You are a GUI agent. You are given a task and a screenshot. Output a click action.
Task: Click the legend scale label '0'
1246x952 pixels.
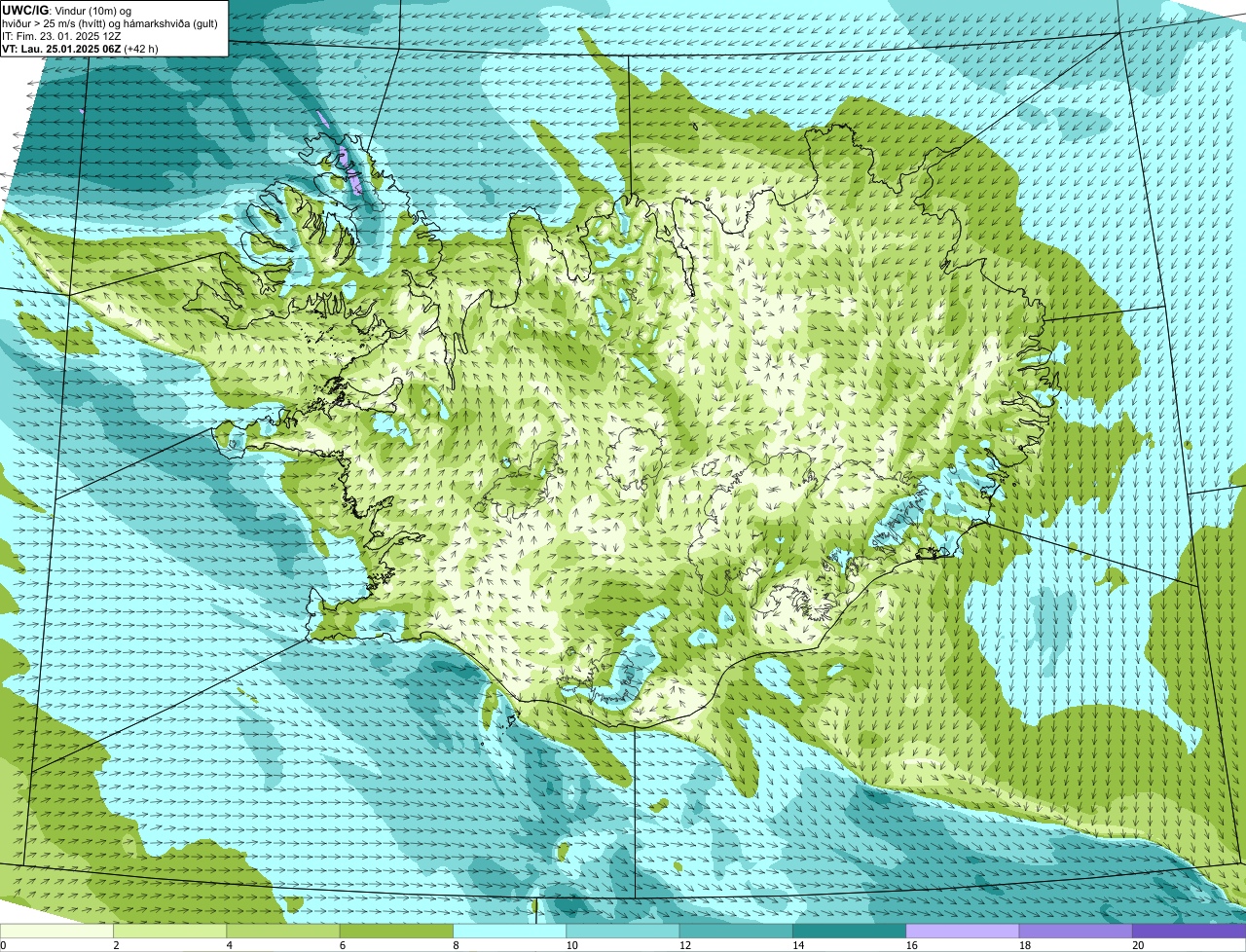3,945
